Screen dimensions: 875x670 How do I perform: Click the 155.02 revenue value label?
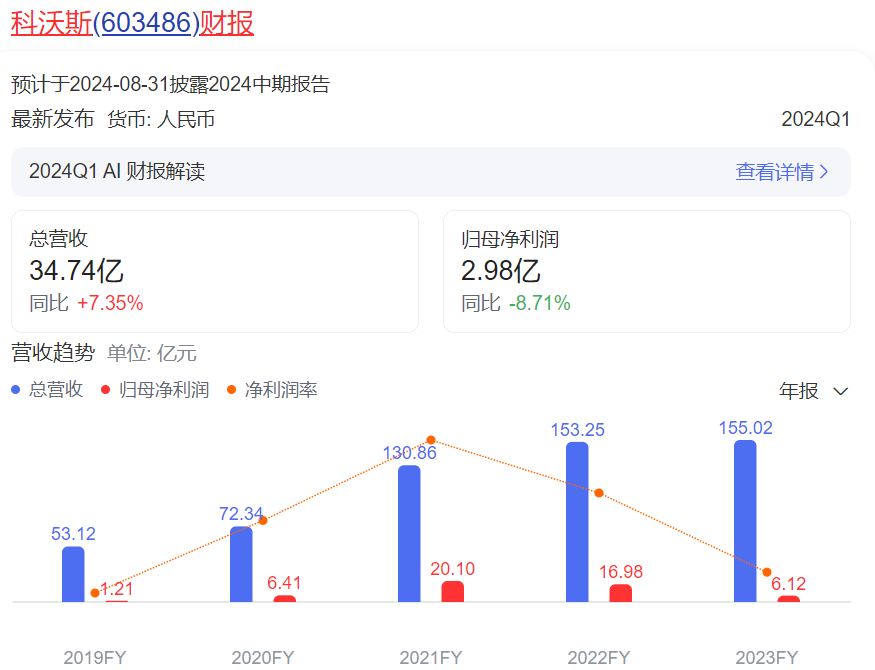pyautogui.click(x=746, y=428)
